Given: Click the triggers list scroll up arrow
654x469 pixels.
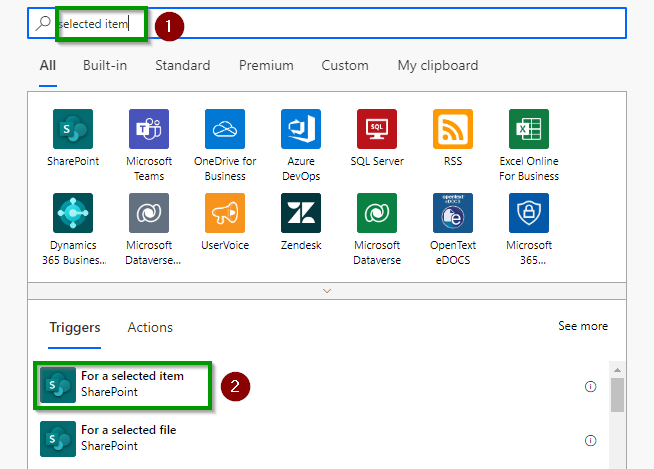Looking at the screenshot, I should pos(617,370).
